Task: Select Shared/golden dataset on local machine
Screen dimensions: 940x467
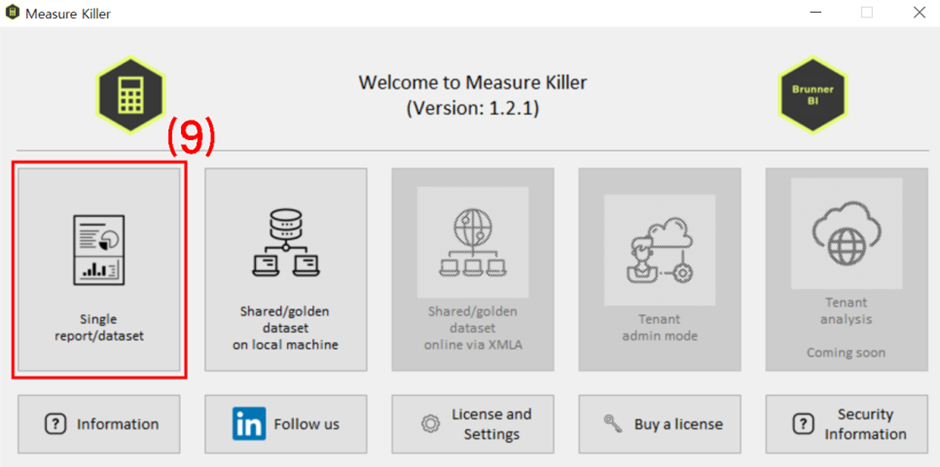Action: (286, 269)
